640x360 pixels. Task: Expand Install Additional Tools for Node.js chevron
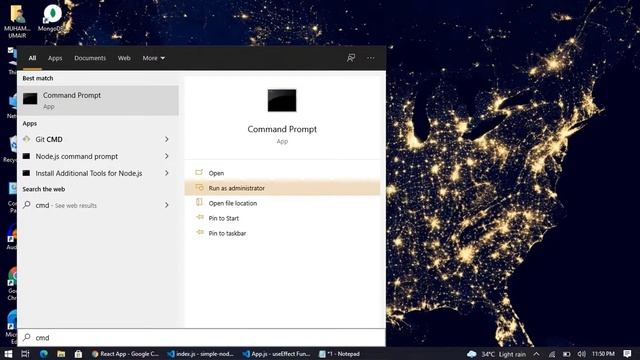pos(167,173)
